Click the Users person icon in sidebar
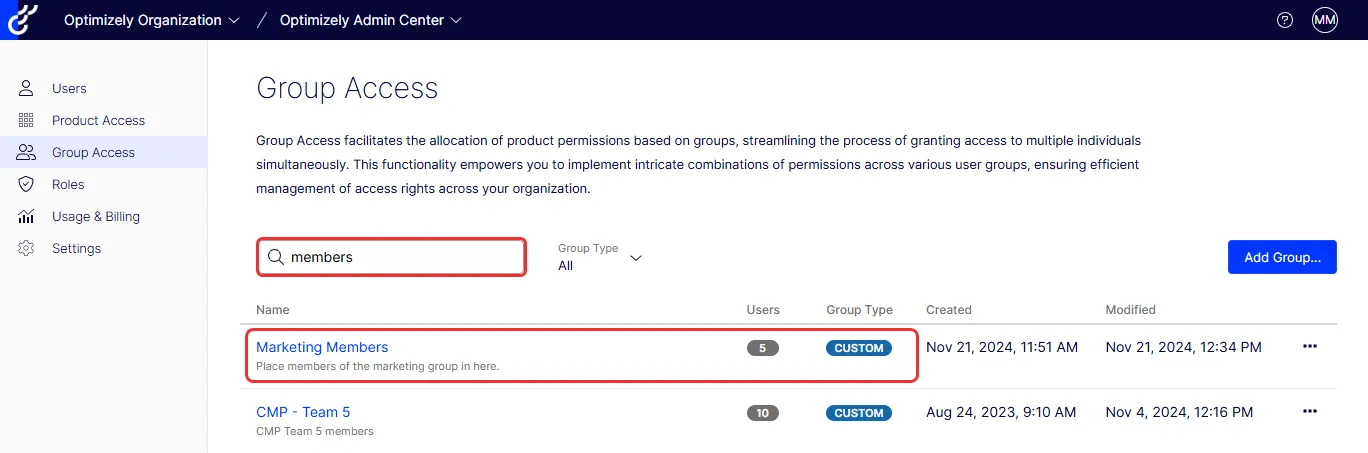The width and height of the screenshot is (1368, 453). (27, 88)
